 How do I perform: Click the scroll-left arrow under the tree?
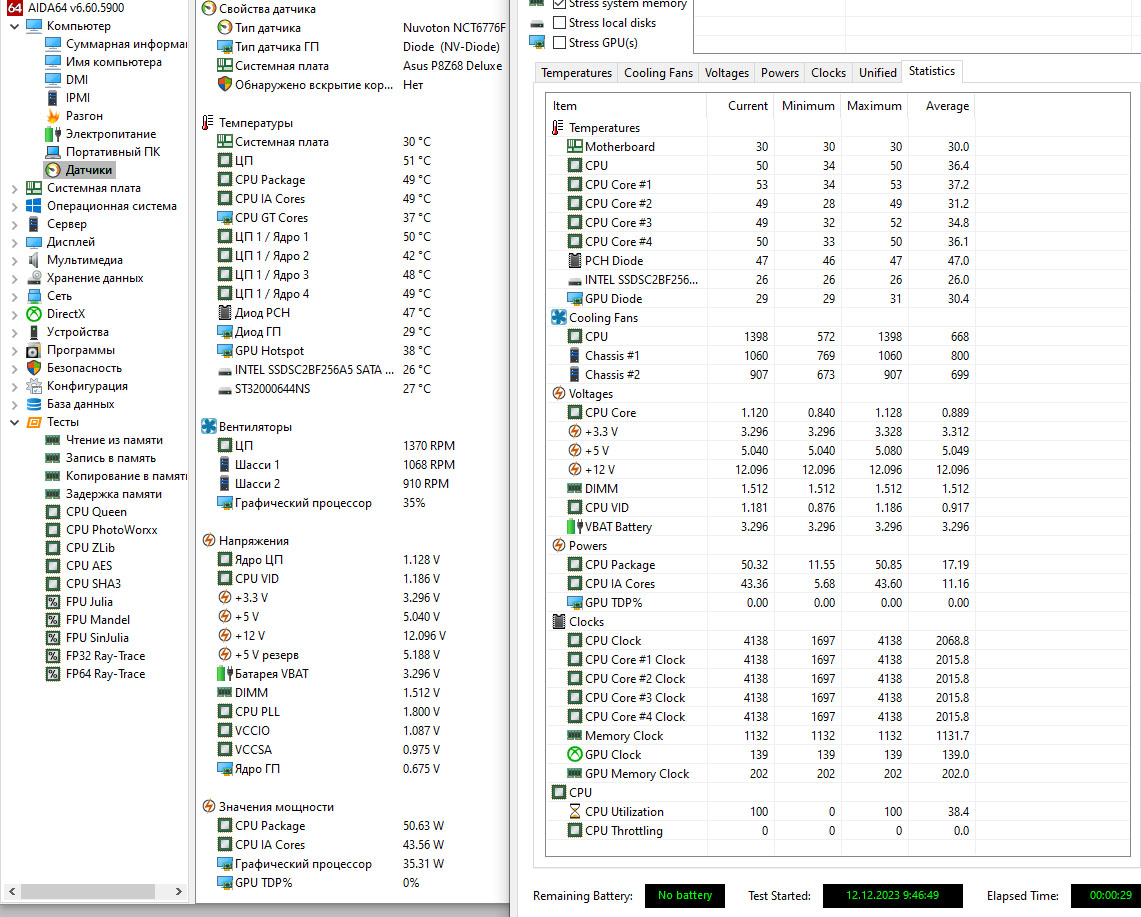point(10,891)
